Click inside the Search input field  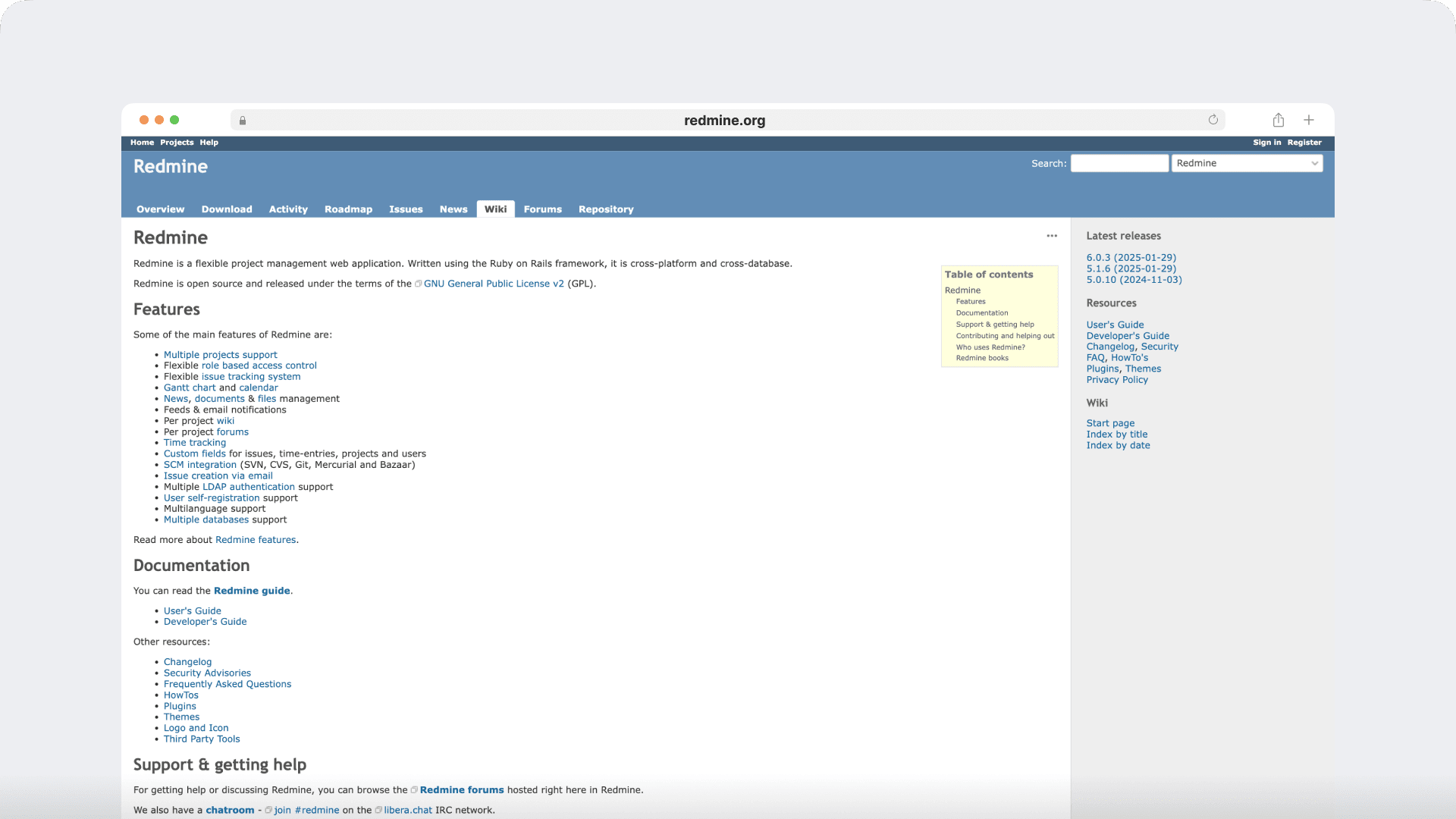(1119, 163)
